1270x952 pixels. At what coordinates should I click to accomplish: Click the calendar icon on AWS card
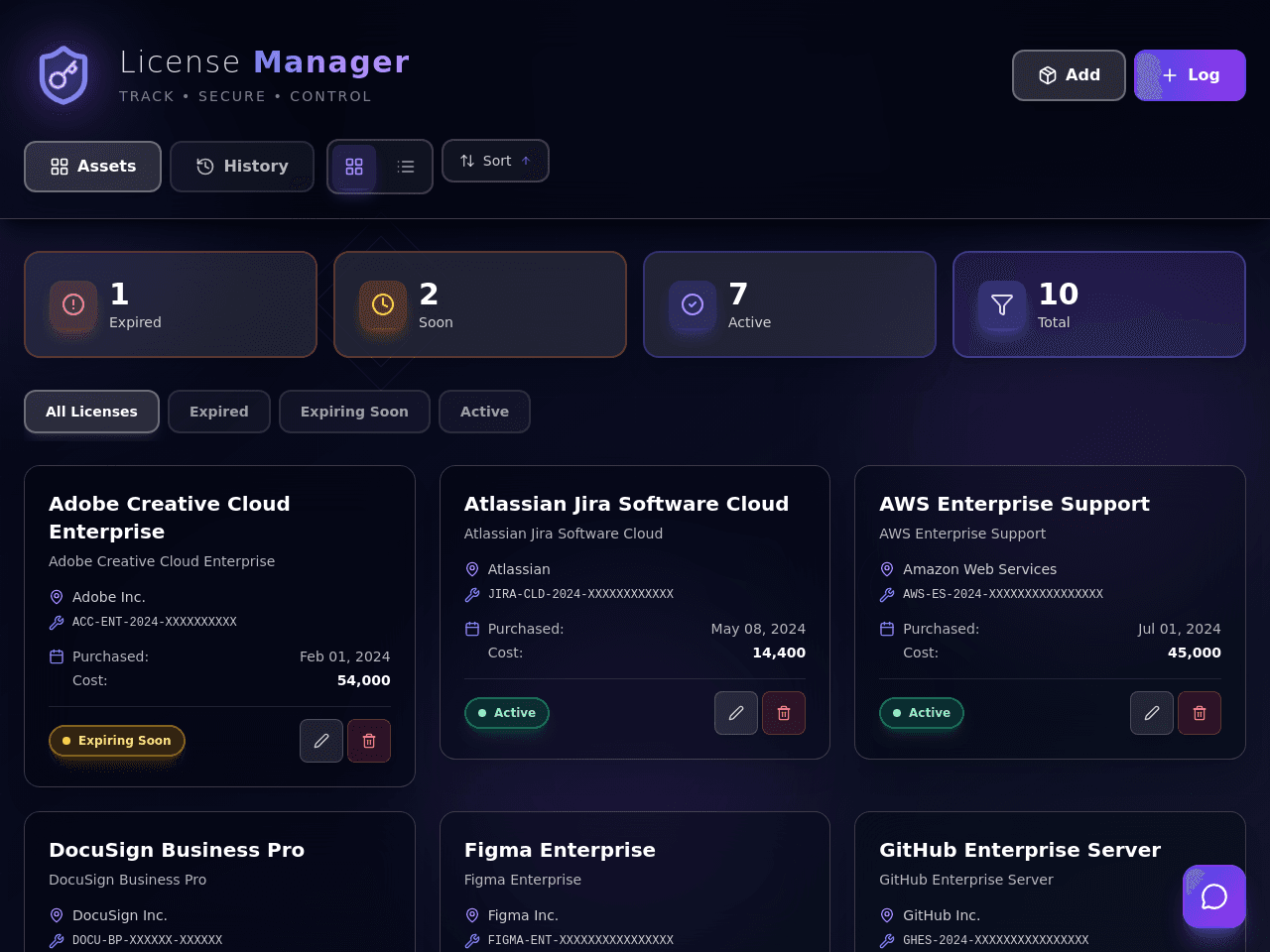(x=887, y=629)
